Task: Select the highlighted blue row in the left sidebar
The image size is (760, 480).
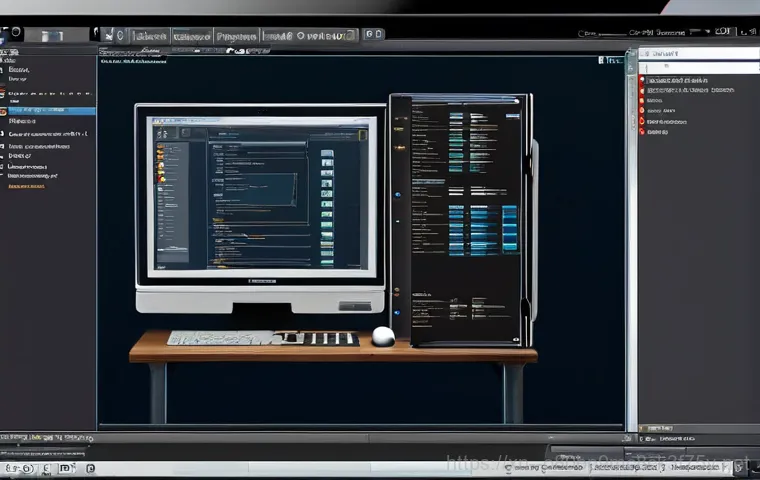Action: click(x=48, y=111)
